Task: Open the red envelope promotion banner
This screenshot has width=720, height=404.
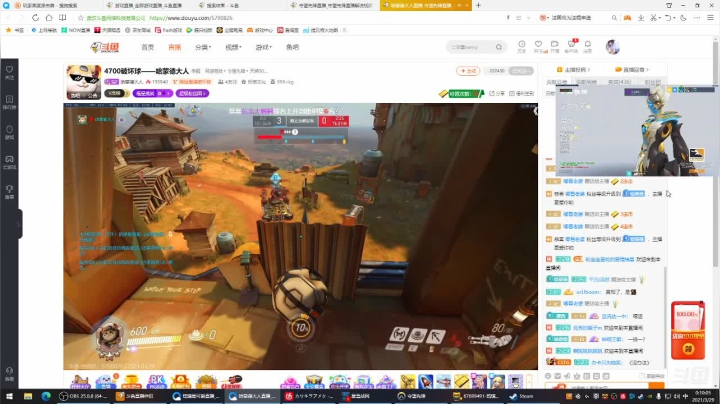Action: 688,330
